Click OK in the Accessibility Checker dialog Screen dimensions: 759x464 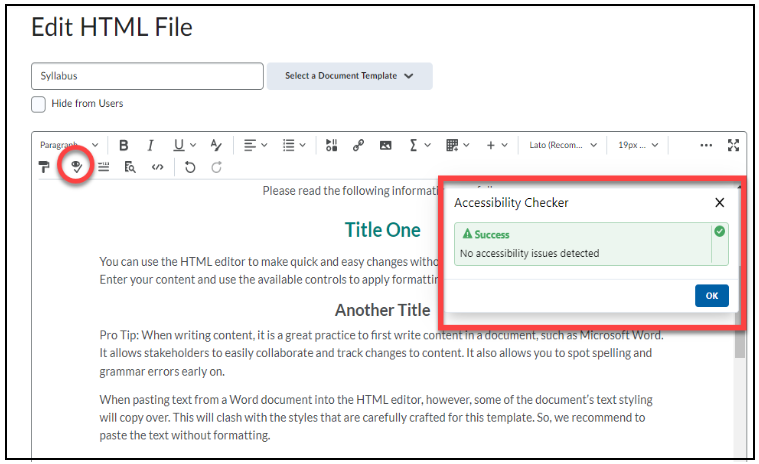(x=711, y=296)
